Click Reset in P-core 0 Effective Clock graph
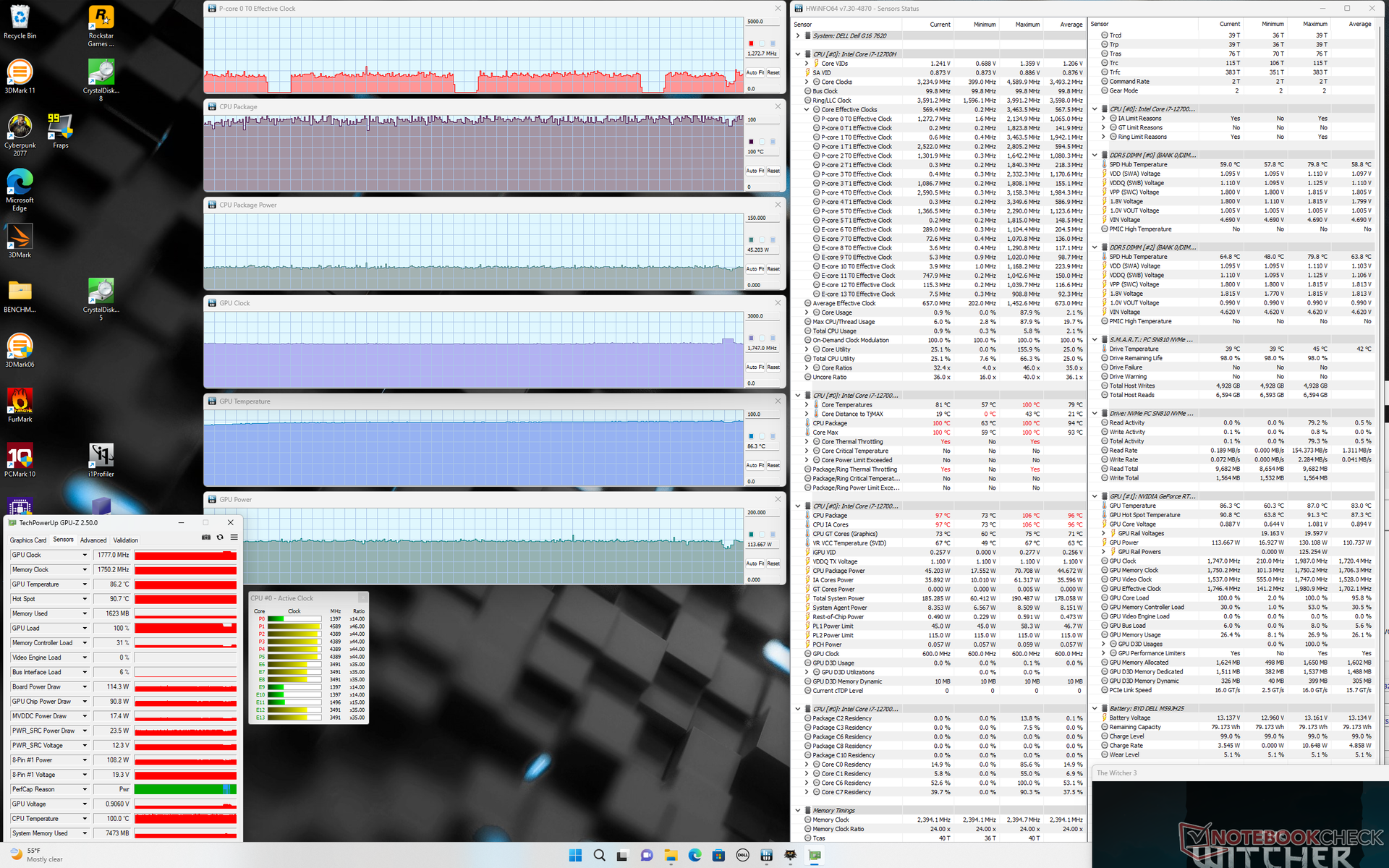 tap(773, 72)
